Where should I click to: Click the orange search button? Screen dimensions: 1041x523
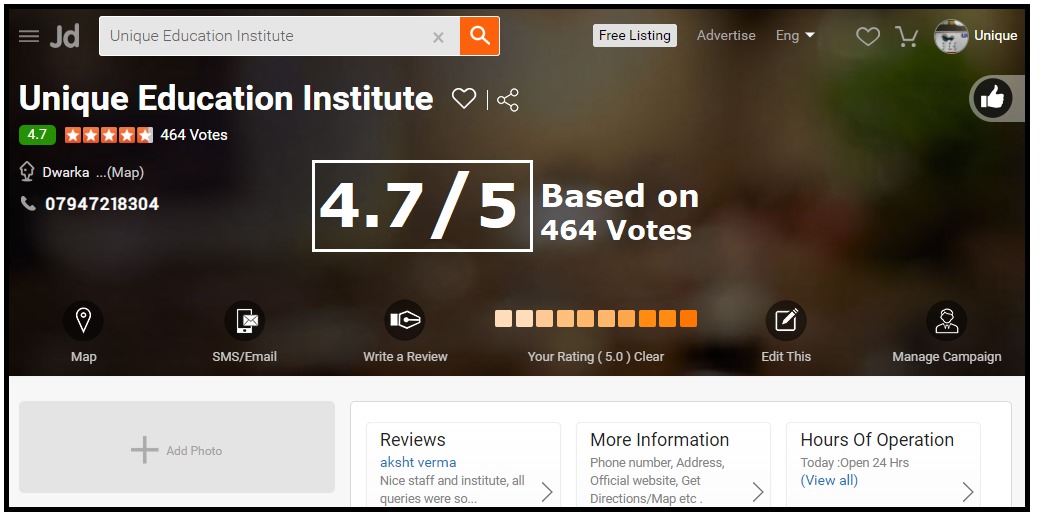[480, 36]
